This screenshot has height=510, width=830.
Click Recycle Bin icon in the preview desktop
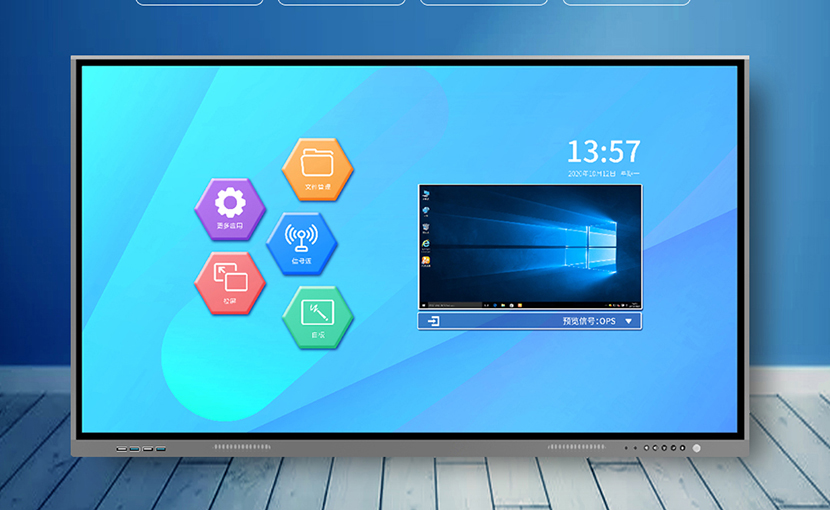426,228
